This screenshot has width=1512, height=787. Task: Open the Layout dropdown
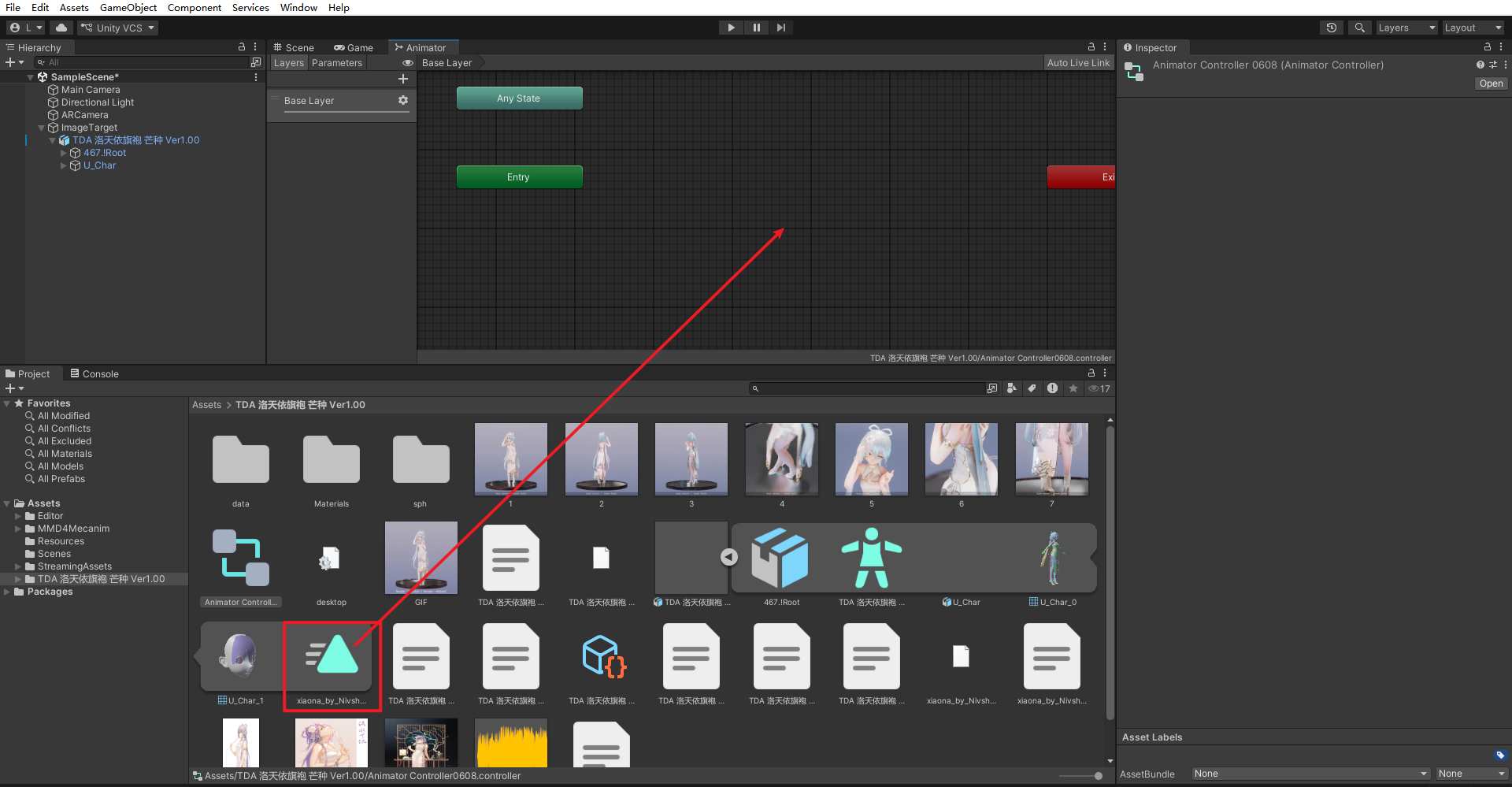click(x=1473, y=28)
